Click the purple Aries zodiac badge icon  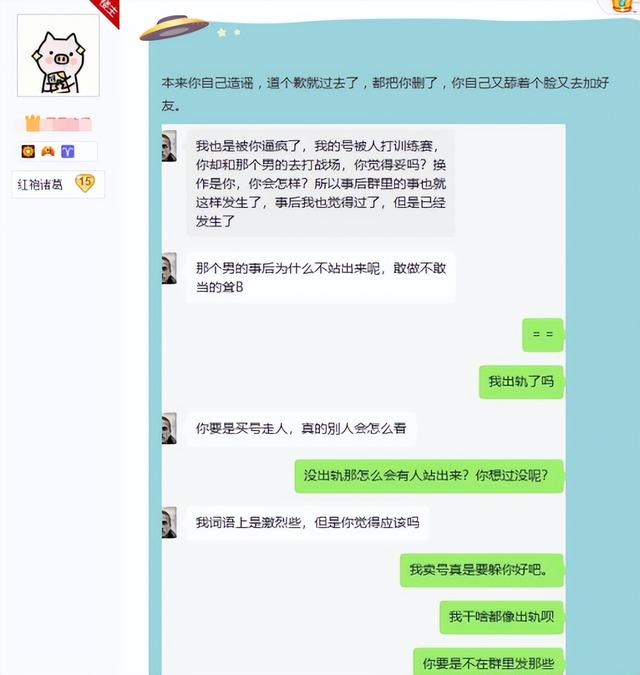[68, 151]
